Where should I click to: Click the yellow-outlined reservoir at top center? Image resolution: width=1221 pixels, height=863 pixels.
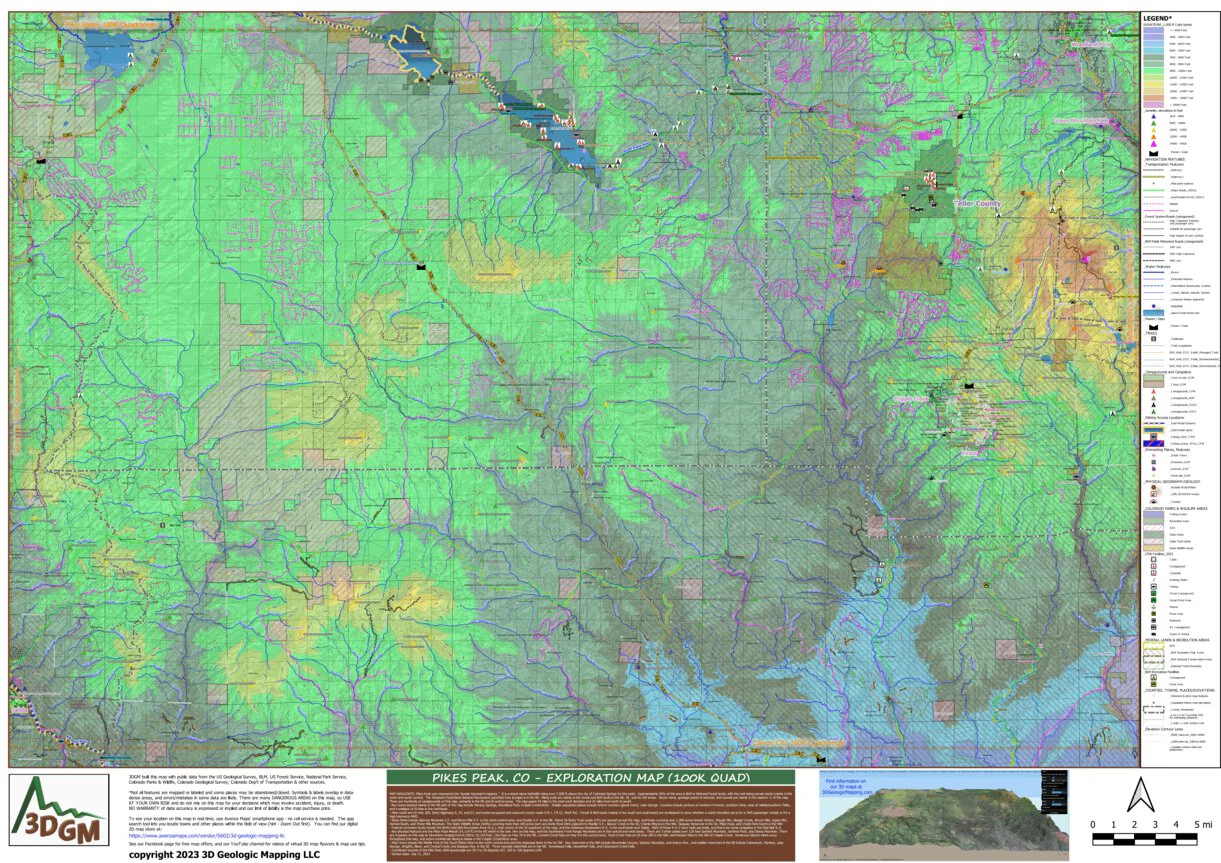click(x=416, y=51)
